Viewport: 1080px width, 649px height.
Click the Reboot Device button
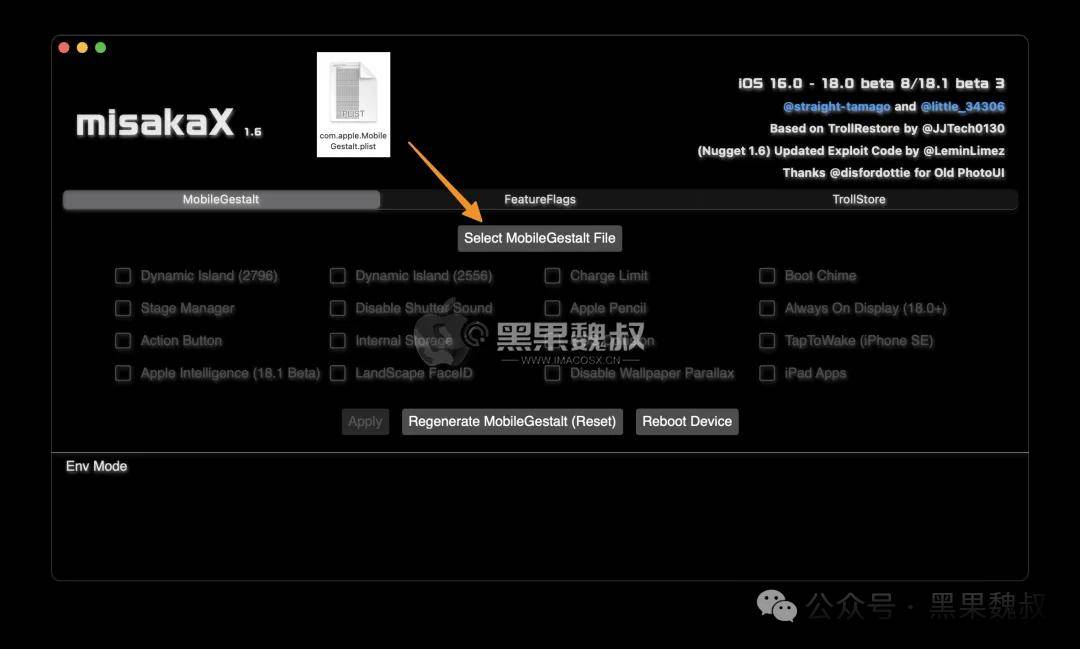[687, 422]
